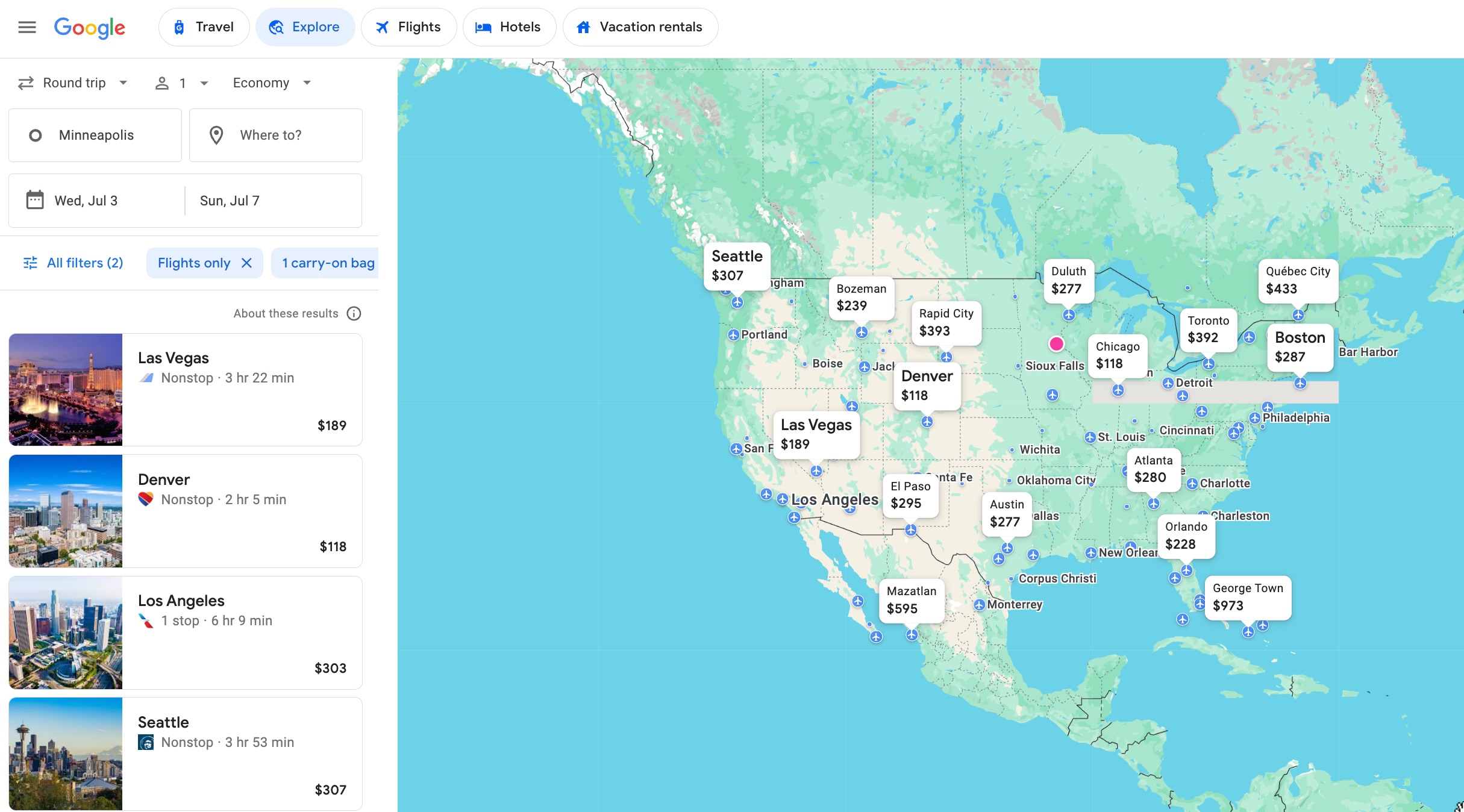
Task: Select Orlando $228 map label
Action: (1186, 536)
